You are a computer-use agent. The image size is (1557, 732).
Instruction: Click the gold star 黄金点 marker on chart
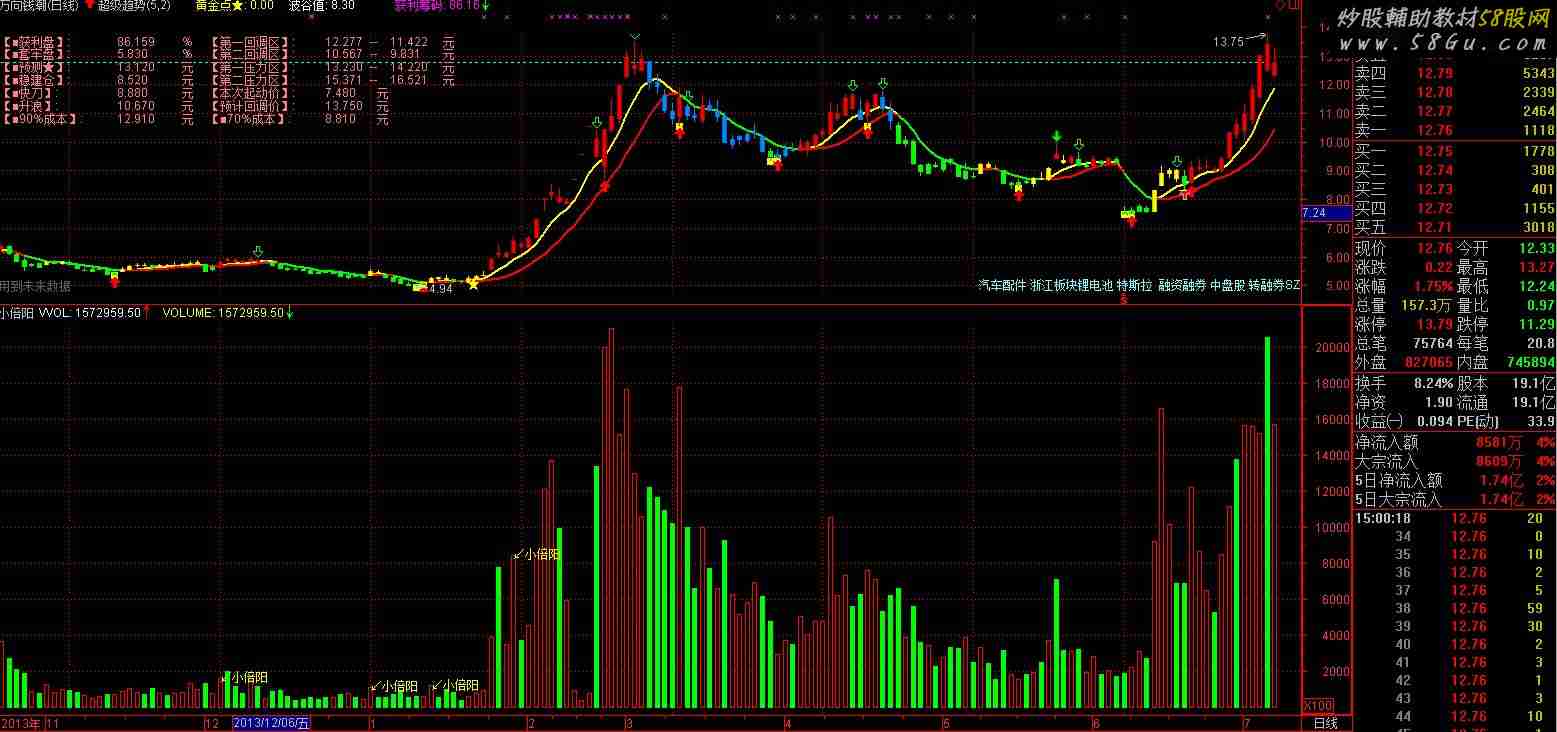473,284
